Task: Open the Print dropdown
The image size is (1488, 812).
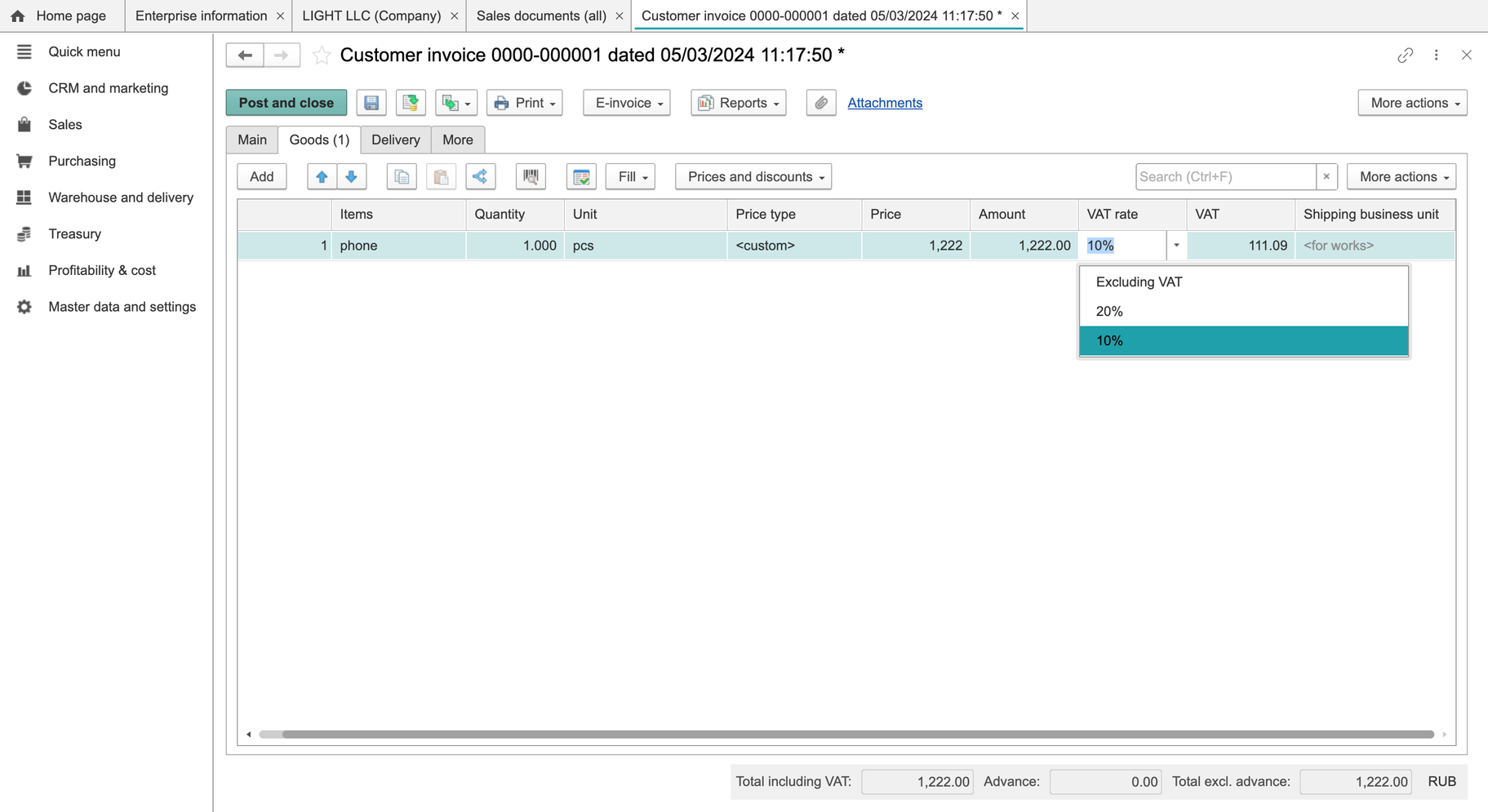Action: (x=525, y=103)
